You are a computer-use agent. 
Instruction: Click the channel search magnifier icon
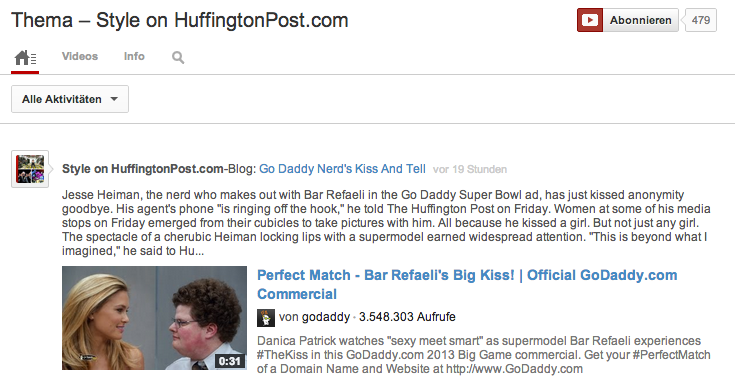click(x=178, y=57)
